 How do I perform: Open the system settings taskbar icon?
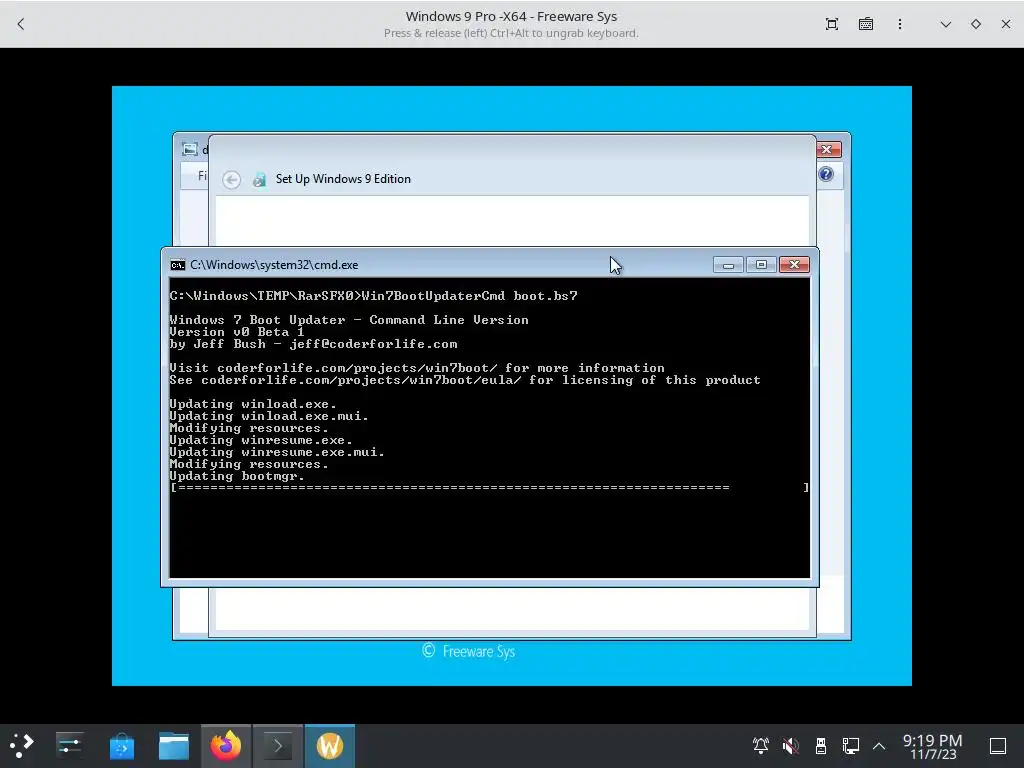69,746
